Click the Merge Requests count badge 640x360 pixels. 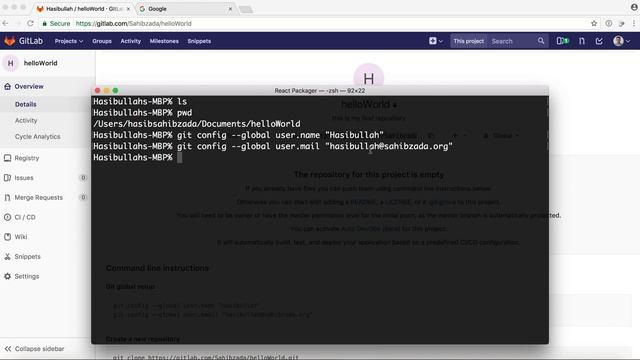pyautogui.click(x=83, y=198)
